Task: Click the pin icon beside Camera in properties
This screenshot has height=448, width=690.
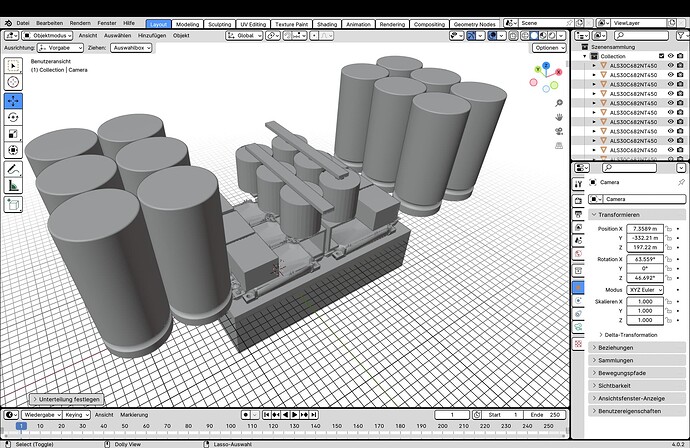Action: [x=681, y=182]
